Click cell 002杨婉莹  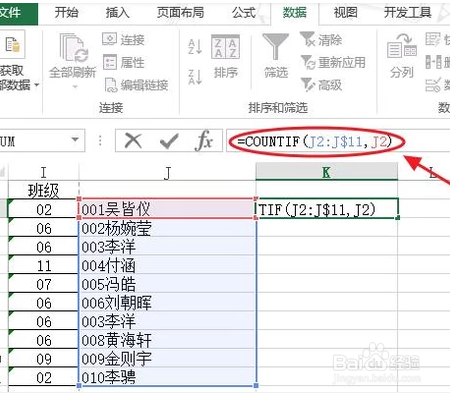pyautogui.click(x=167, y=228)
